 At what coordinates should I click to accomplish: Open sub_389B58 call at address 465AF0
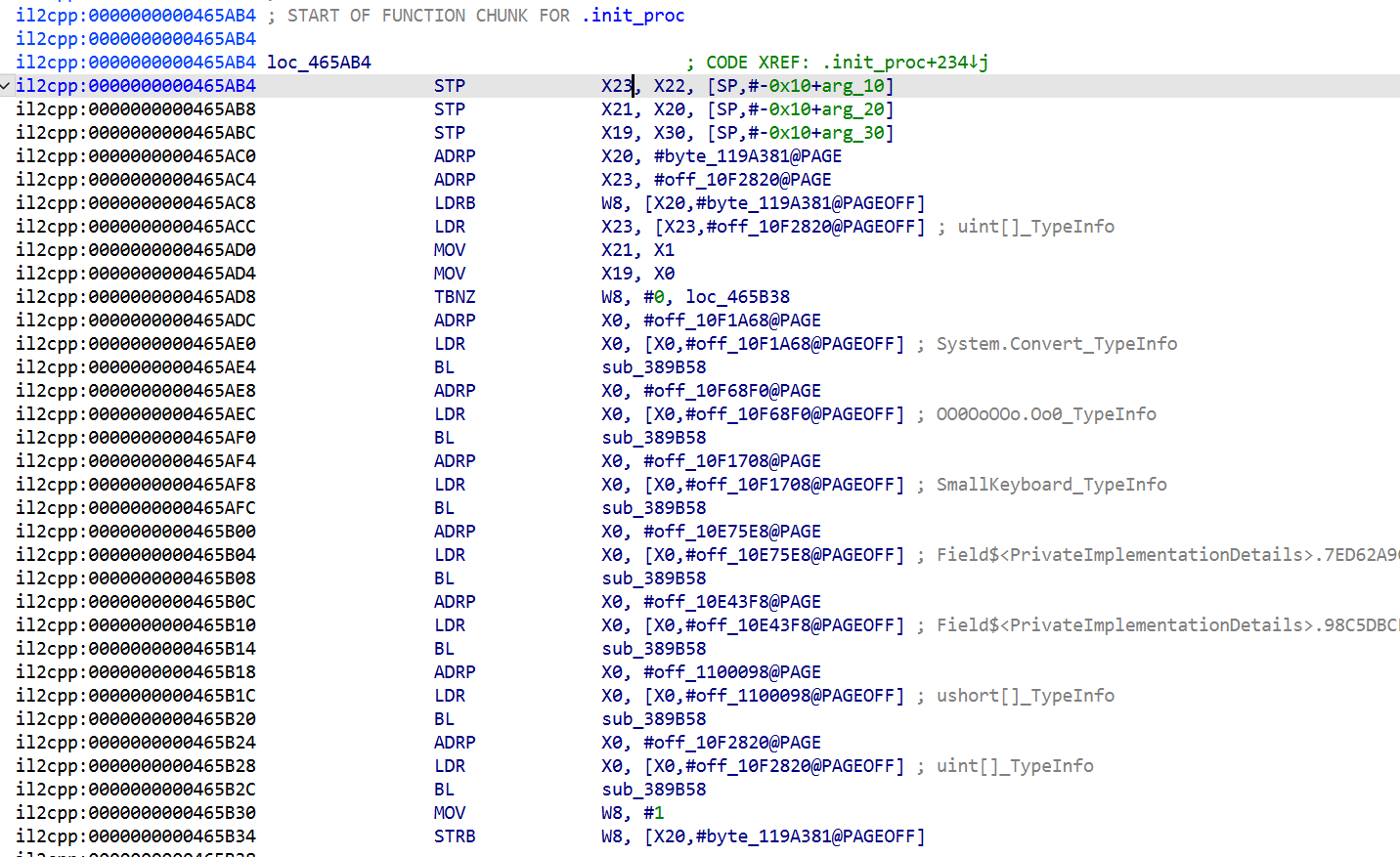653,438
